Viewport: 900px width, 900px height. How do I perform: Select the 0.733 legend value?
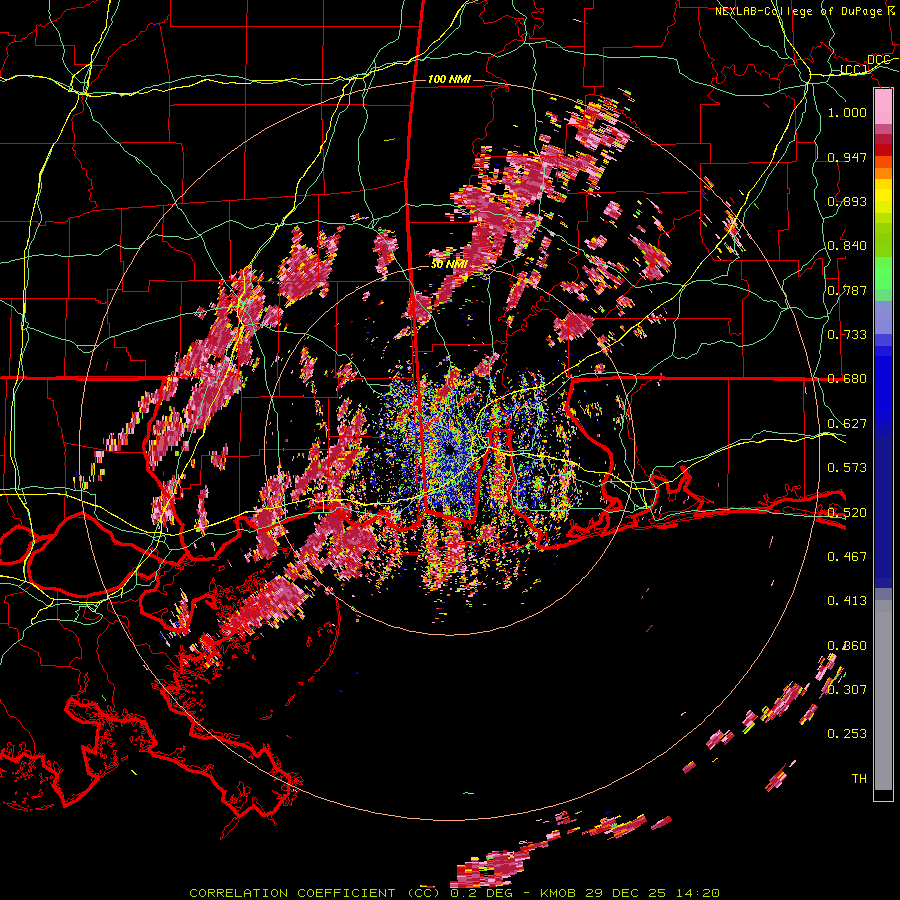[847, 335]
